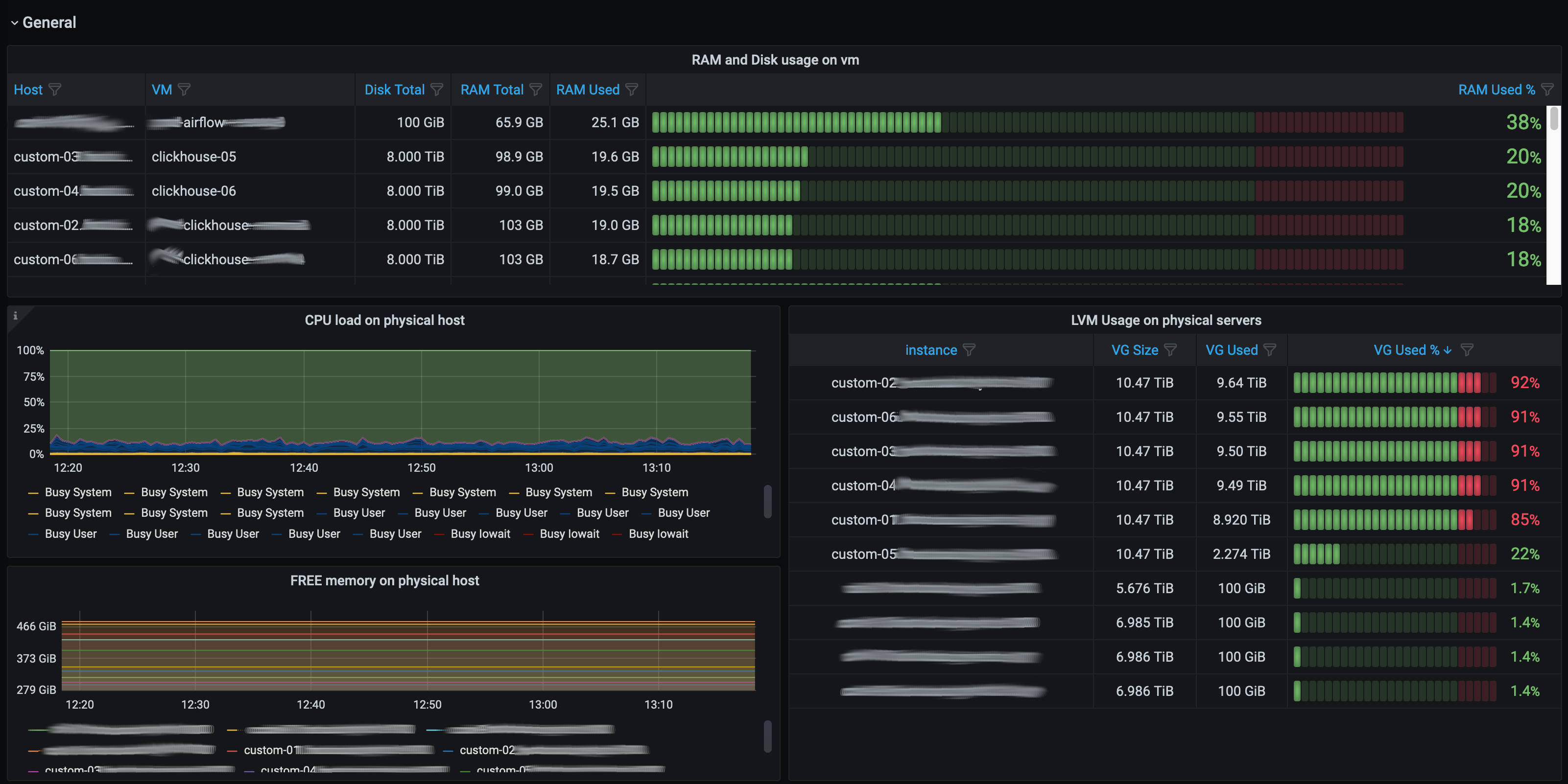Toggle custom-02 series in memory legend
The height and width of the screenshot is (784, 1568).
486,750
